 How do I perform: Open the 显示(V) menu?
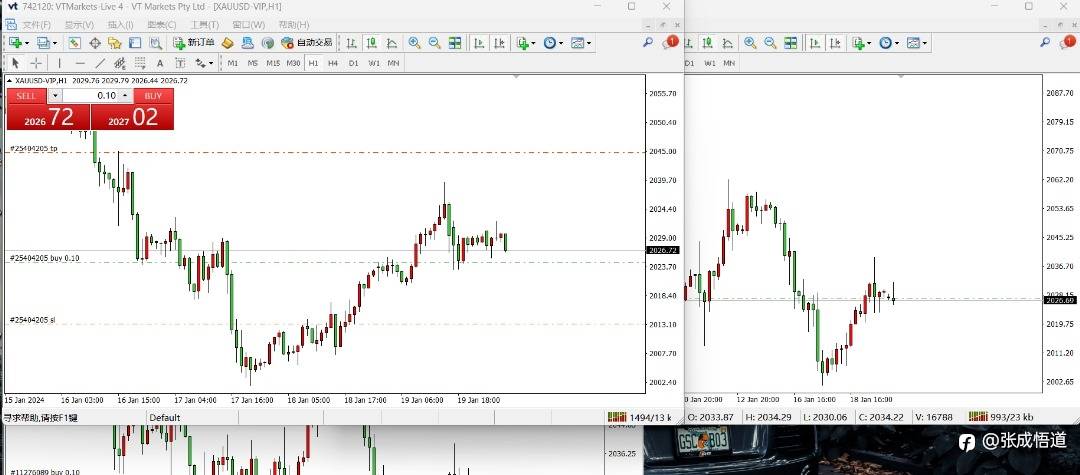coord(79,25)
